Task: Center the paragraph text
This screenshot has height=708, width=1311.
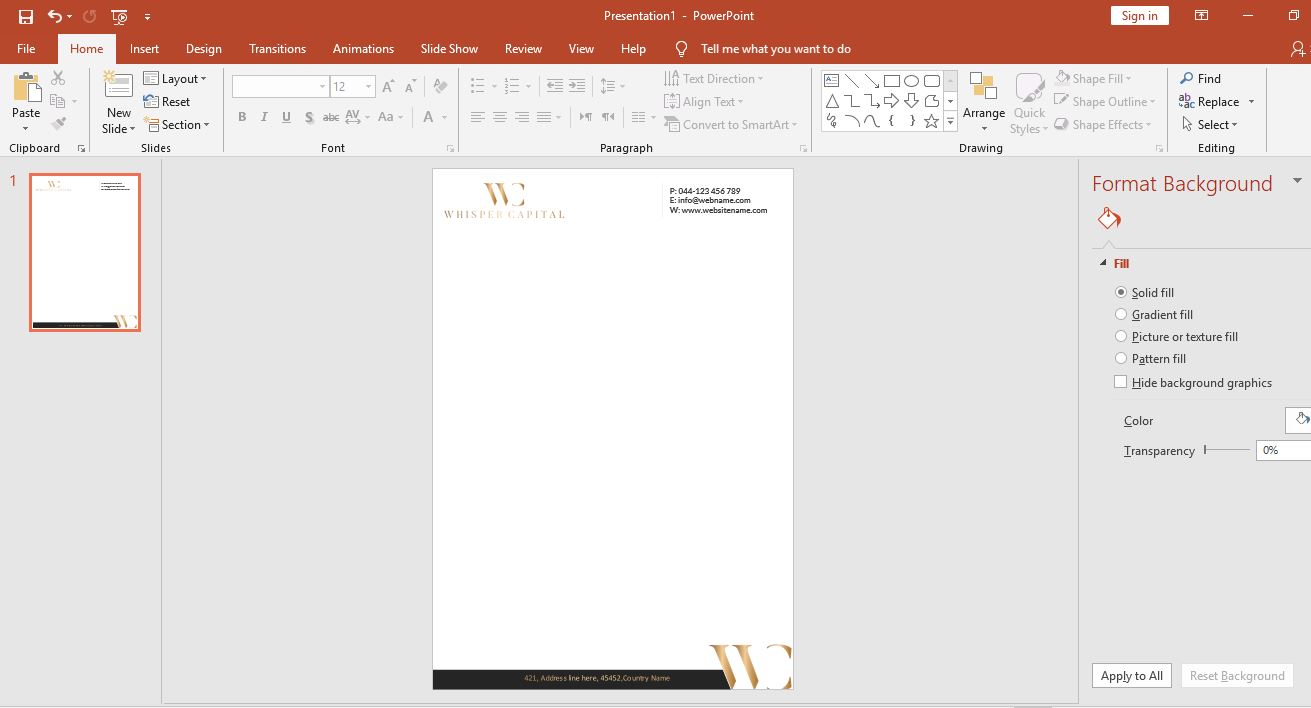Action: click(x=500, y=117)
